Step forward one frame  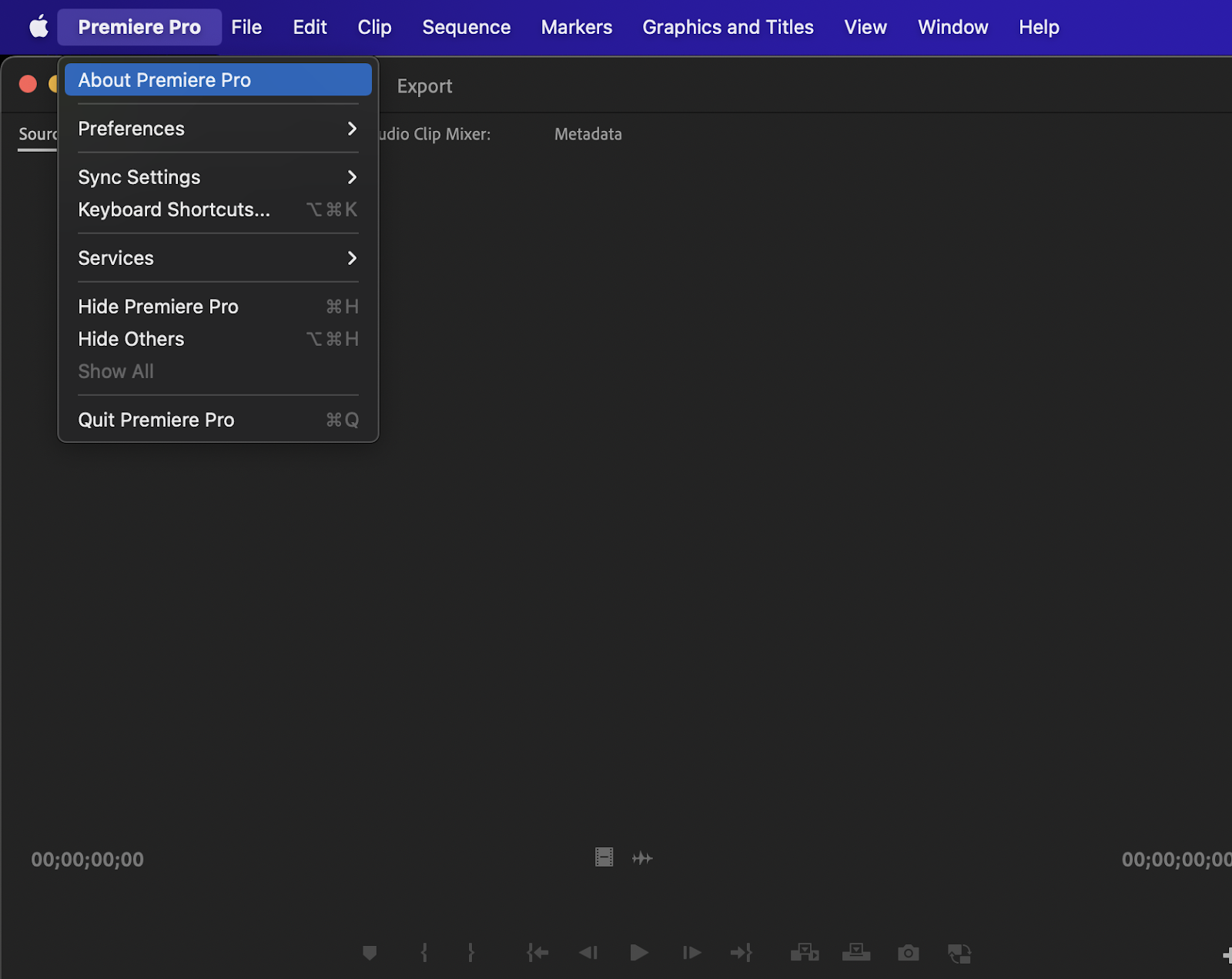click(691, 953)
